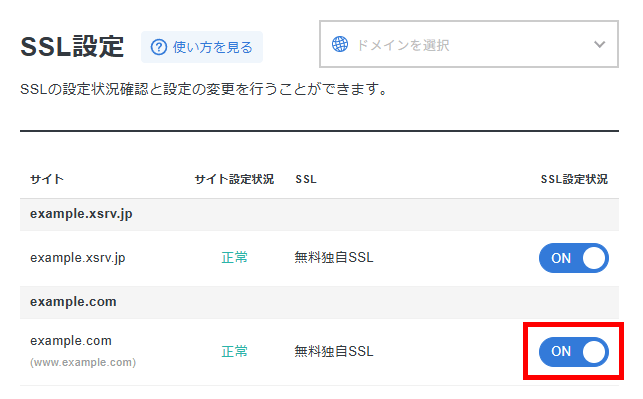Click the SSL設定 page title

click(72, 46)
